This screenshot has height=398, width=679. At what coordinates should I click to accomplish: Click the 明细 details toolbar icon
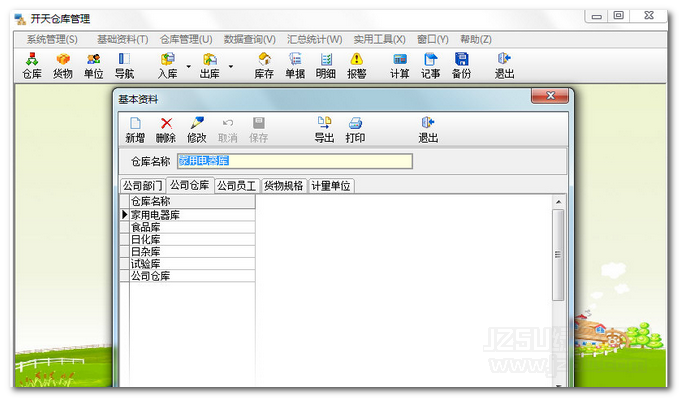326,65
